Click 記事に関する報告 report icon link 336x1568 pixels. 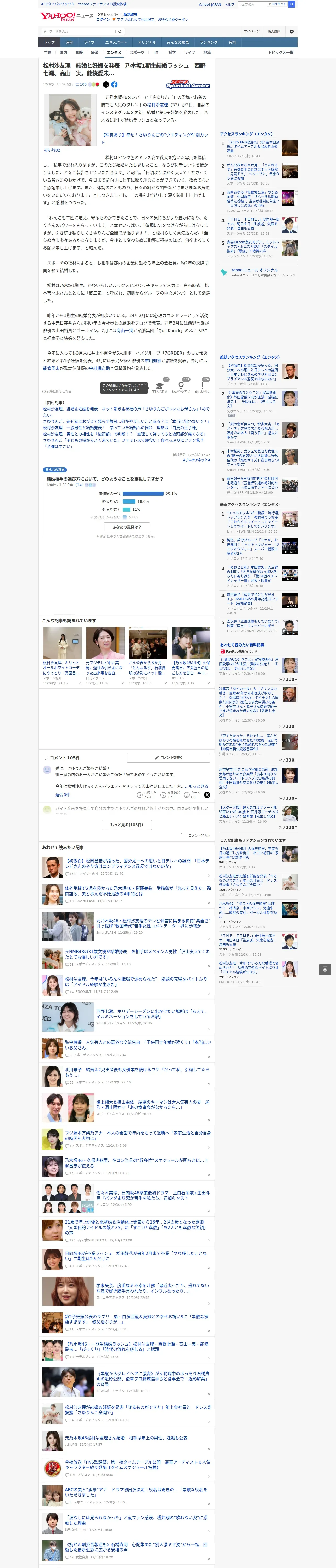[x=57, y=391]
